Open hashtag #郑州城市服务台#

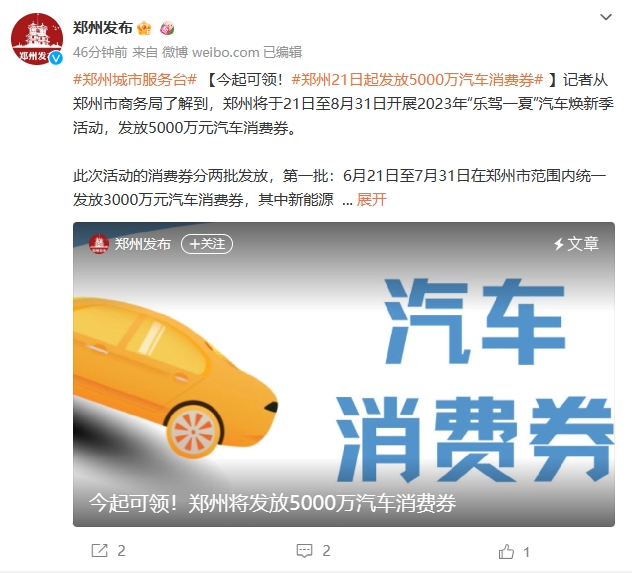(x=135, y=80)
